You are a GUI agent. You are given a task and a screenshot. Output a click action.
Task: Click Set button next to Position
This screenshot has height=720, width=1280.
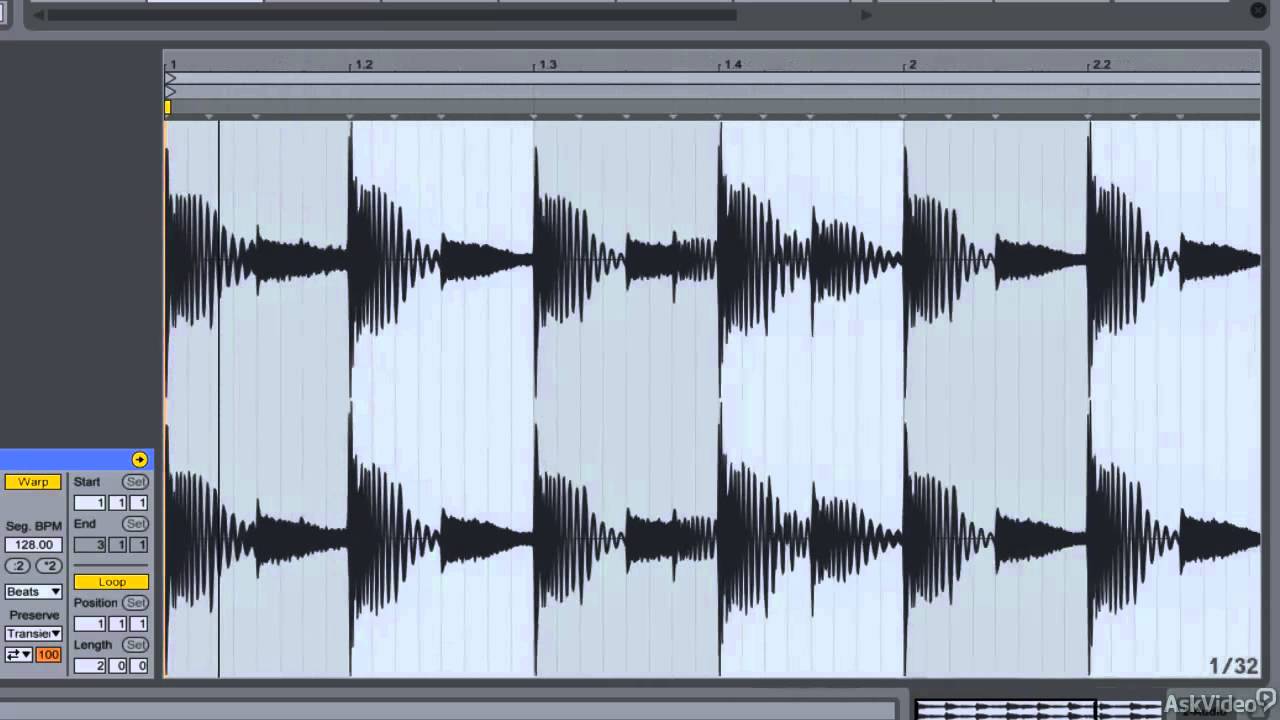(x=135, y=603)
